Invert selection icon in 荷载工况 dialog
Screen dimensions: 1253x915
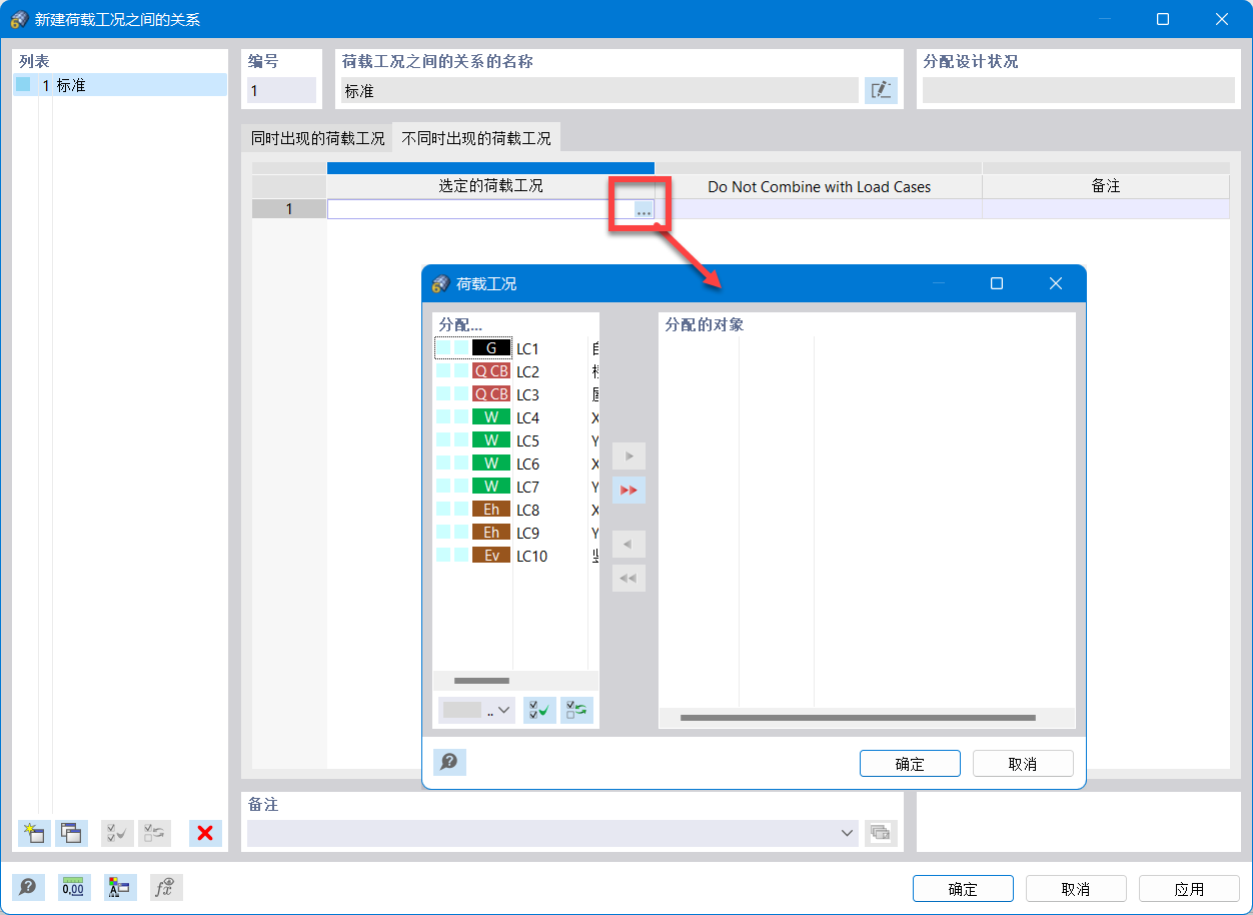[x=576, y=710]
